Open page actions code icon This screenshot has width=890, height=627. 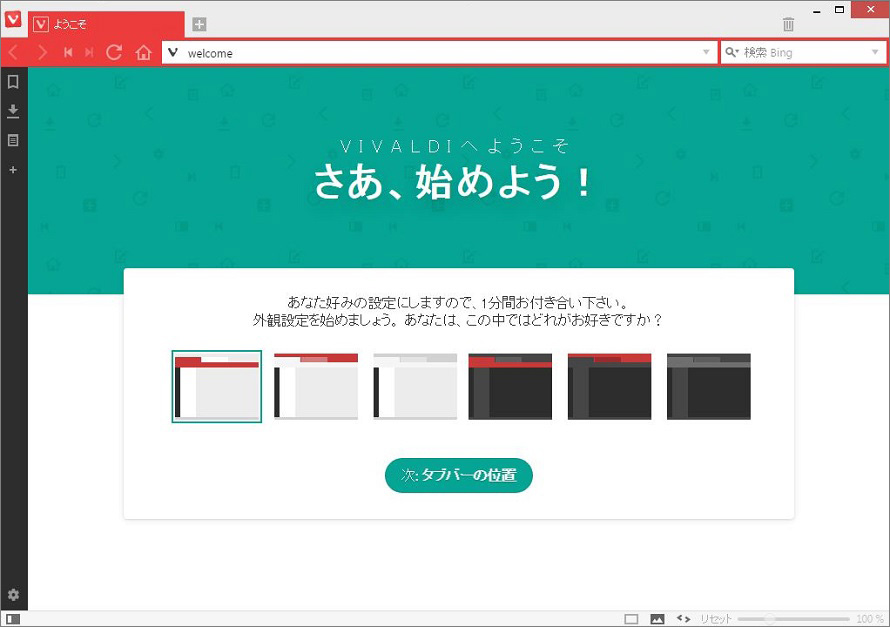click(683, 619)
